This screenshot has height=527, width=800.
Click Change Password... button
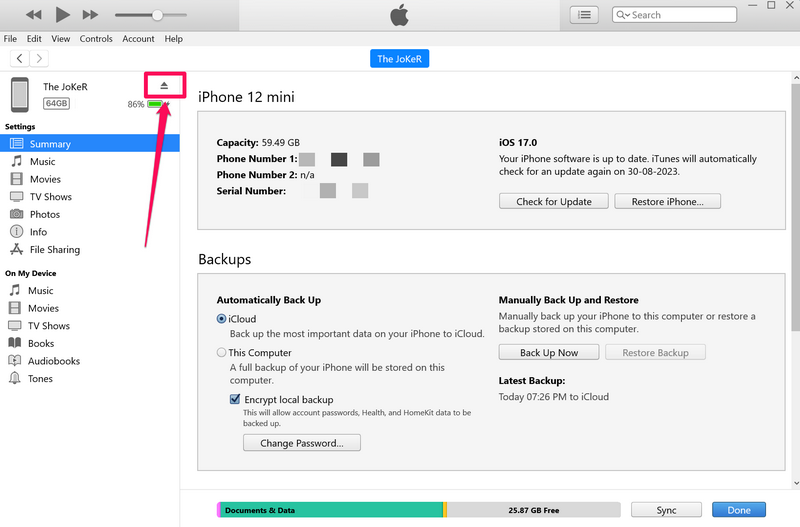pyautogui.click(x=302, y=443)
